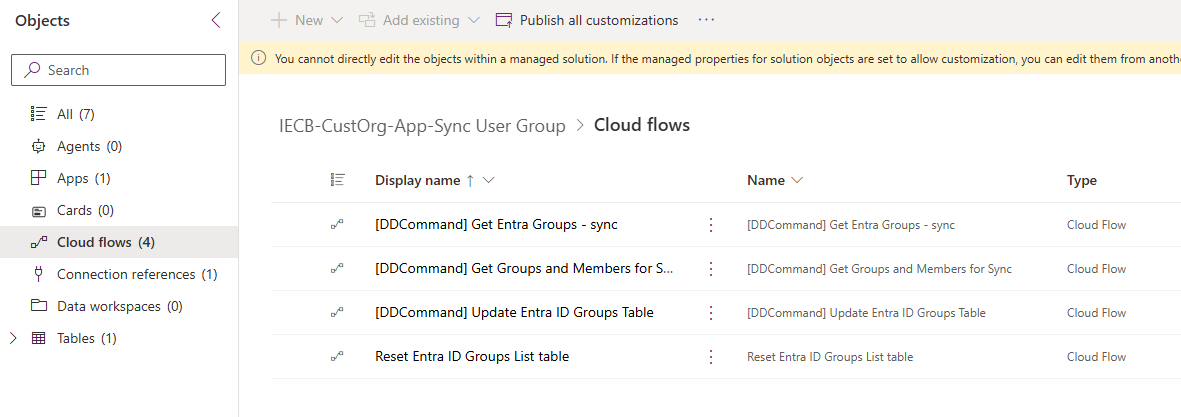Viewport: 1181px width, 417px height.
Task: Open Display name column sort dropdown
Action: 488,181
